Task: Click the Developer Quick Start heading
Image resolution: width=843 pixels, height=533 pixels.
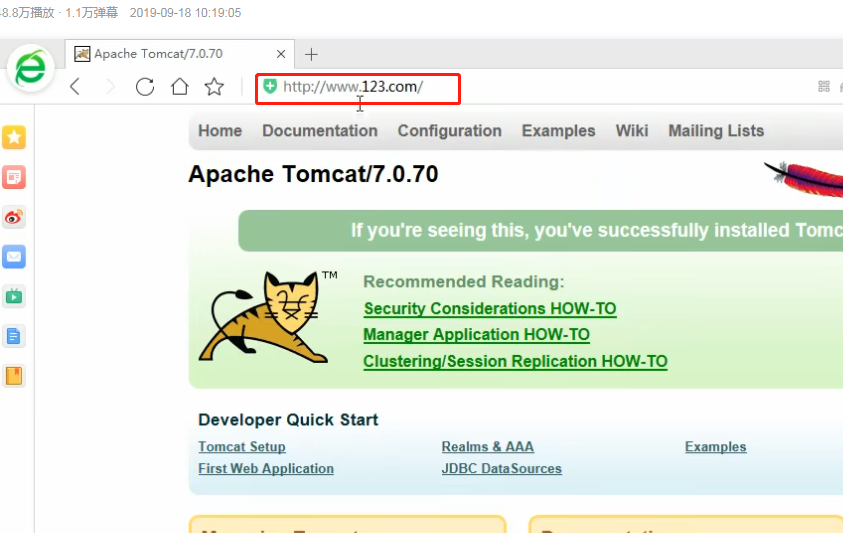Action: click(x=288, y=420)
